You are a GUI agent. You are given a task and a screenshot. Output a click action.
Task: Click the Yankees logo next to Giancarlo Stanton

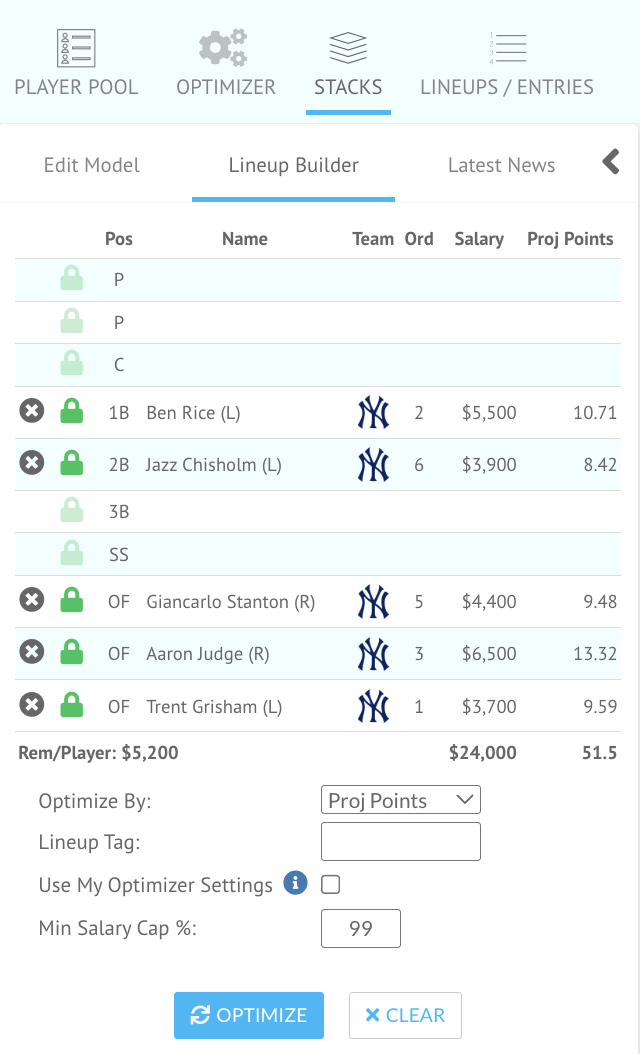(373, 602)
